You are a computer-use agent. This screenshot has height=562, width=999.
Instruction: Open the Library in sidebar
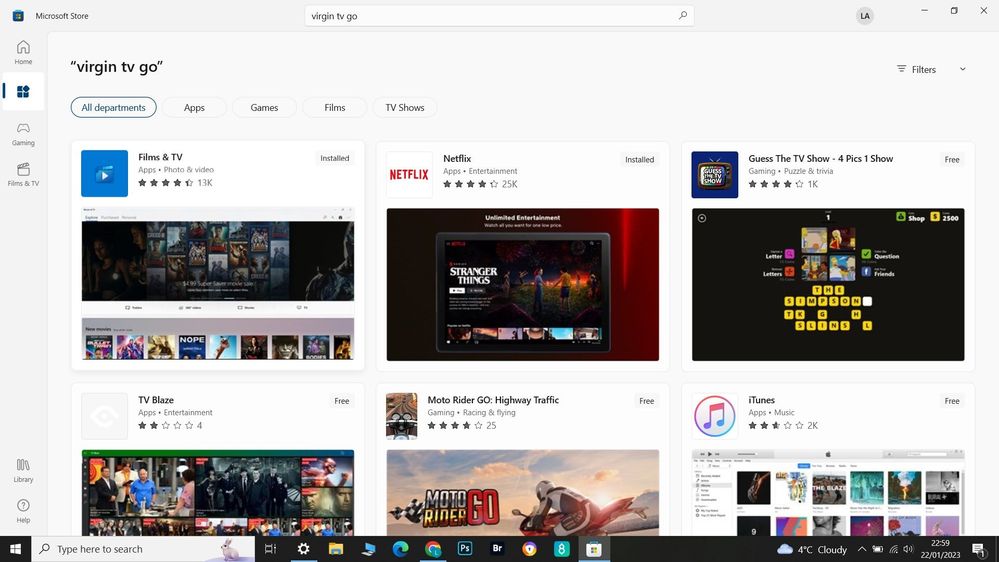click(x=23, y=470)
